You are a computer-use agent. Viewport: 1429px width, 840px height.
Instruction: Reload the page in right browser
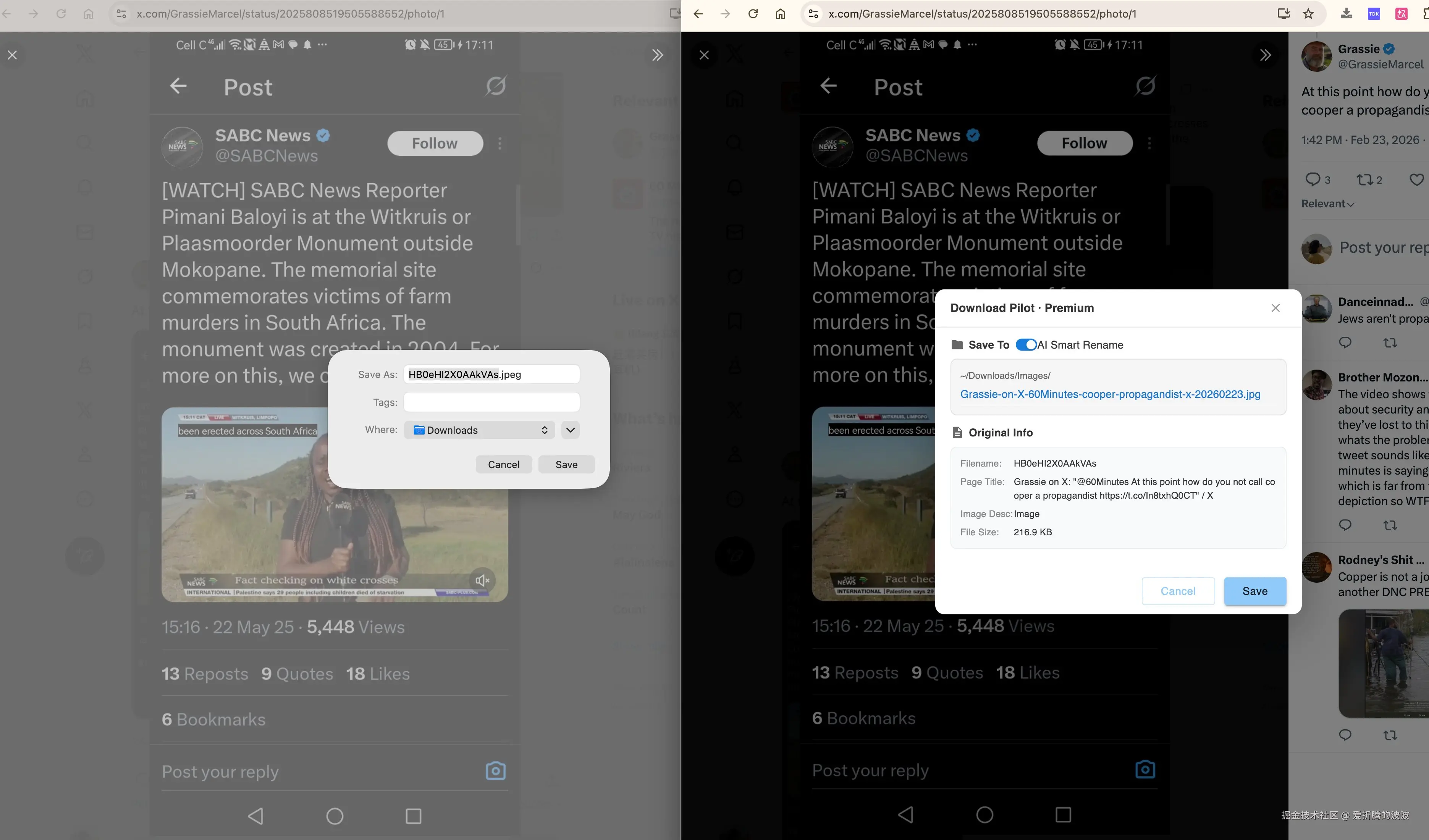[x=753, y=14]
